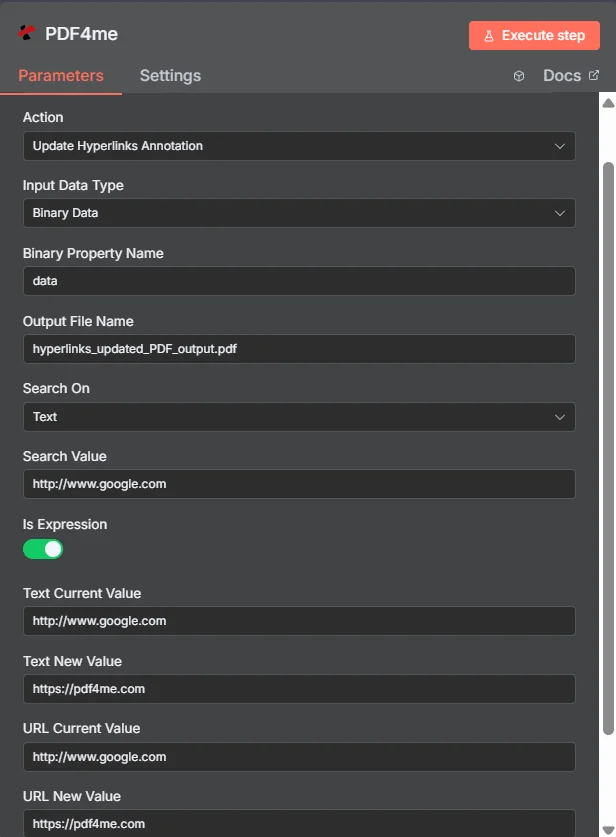
Task: Click the Output File Name field
Action: point(299,349)
